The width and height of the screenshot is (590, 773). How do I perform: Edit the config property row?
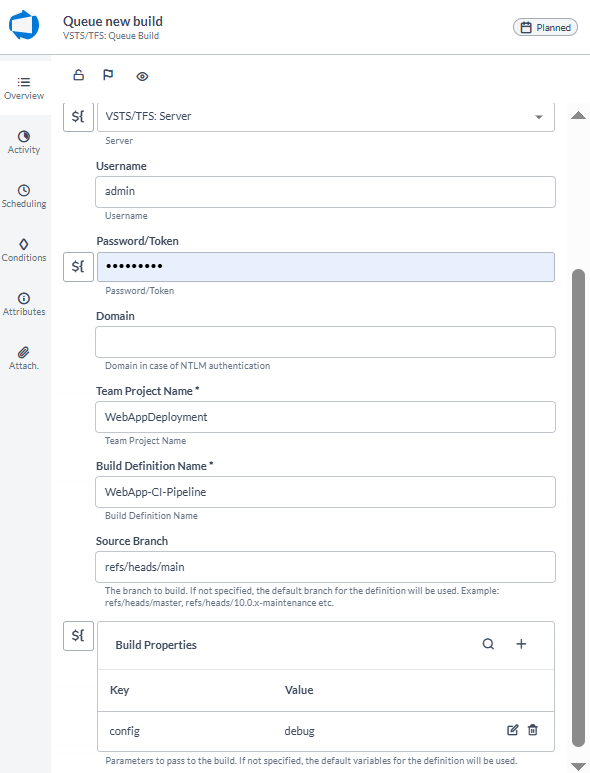[x=513, y=730]
